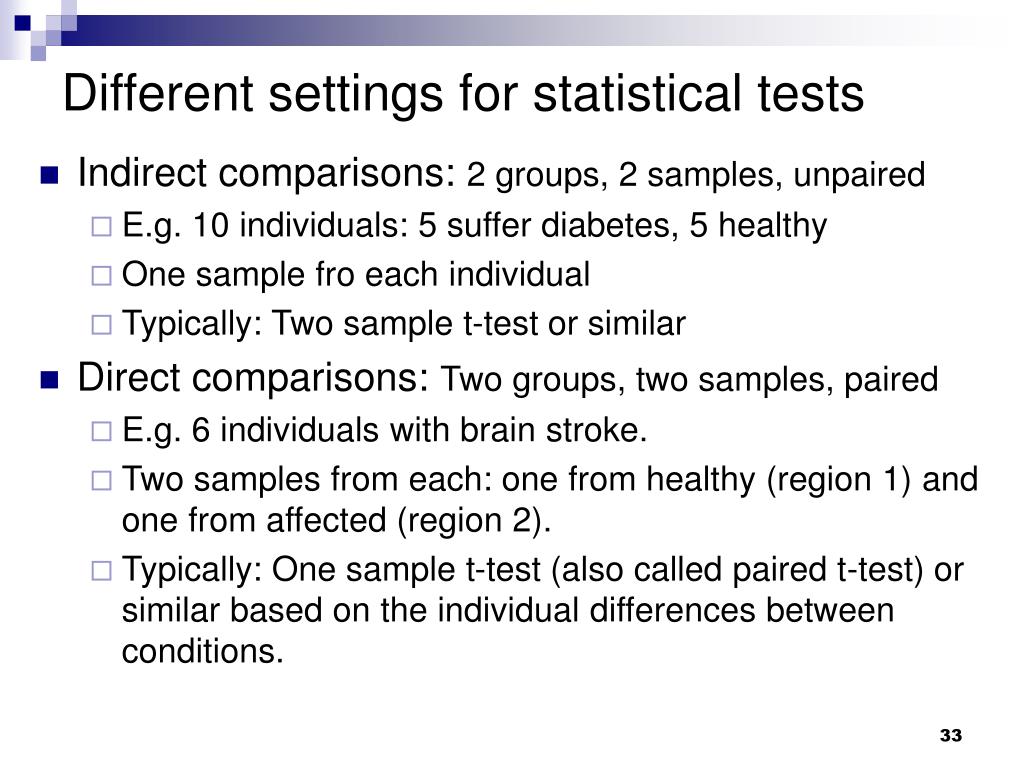The height and width of the screenshot is (768, 1024).
Task: Click the 'Direct comparisons:' heading text
Action: click(253, 378)
